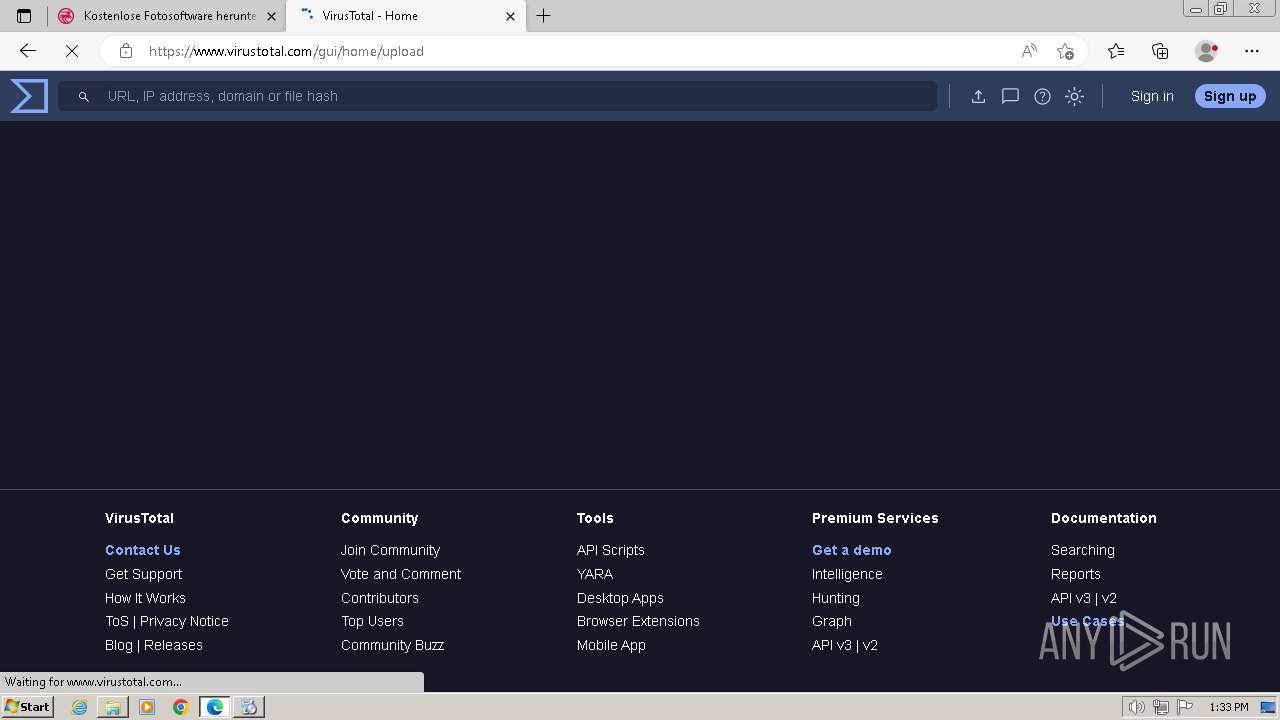Open the comments speech bubble icon
Screen dimensions: 1280x720
pyautogui.click(x=1010, y=96)
